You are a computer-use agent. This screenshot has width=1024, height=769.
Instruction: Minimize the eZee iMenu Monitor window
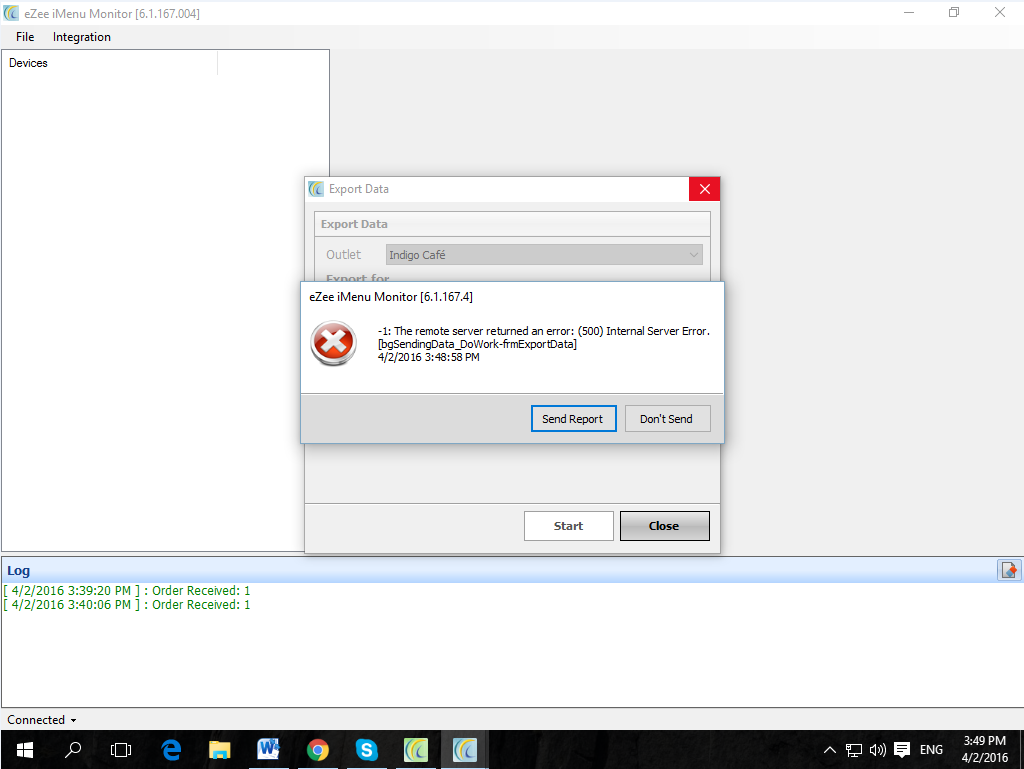click(908, 12)
